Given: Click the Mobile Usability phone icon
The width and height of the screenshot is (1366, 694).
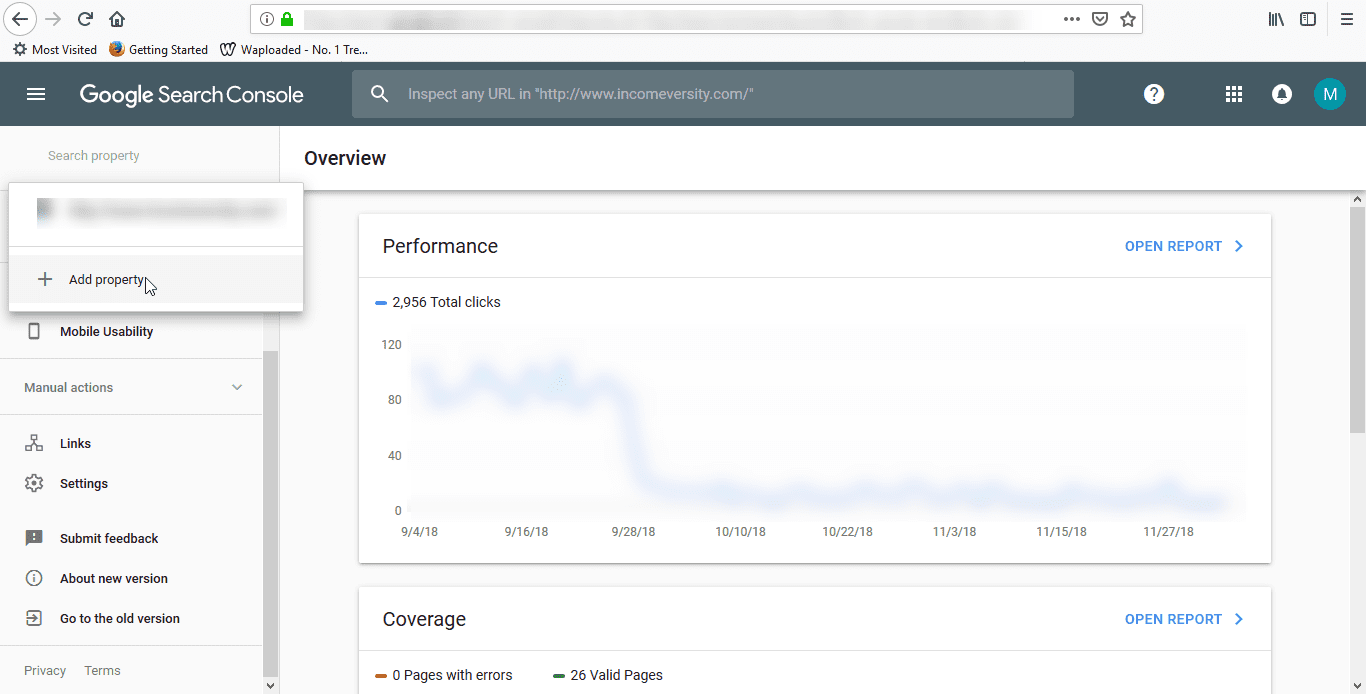Looking at the screenshot, I should pos(34,331).
